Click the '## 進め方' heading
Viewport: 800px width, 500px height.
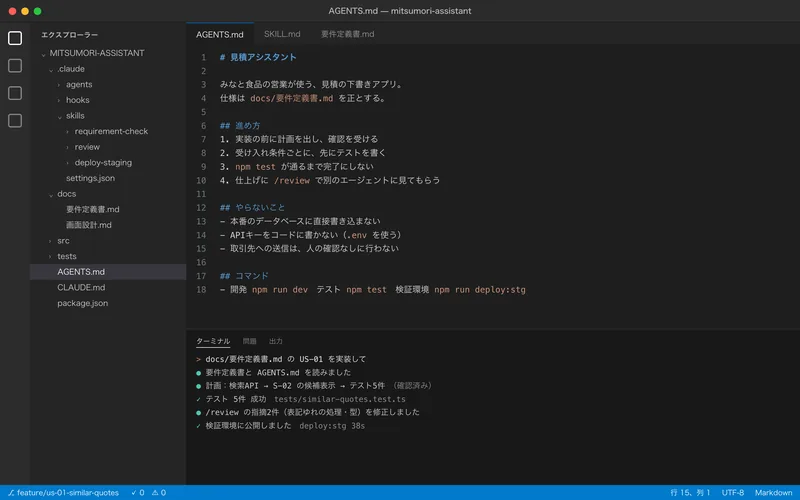pos(240,126)
